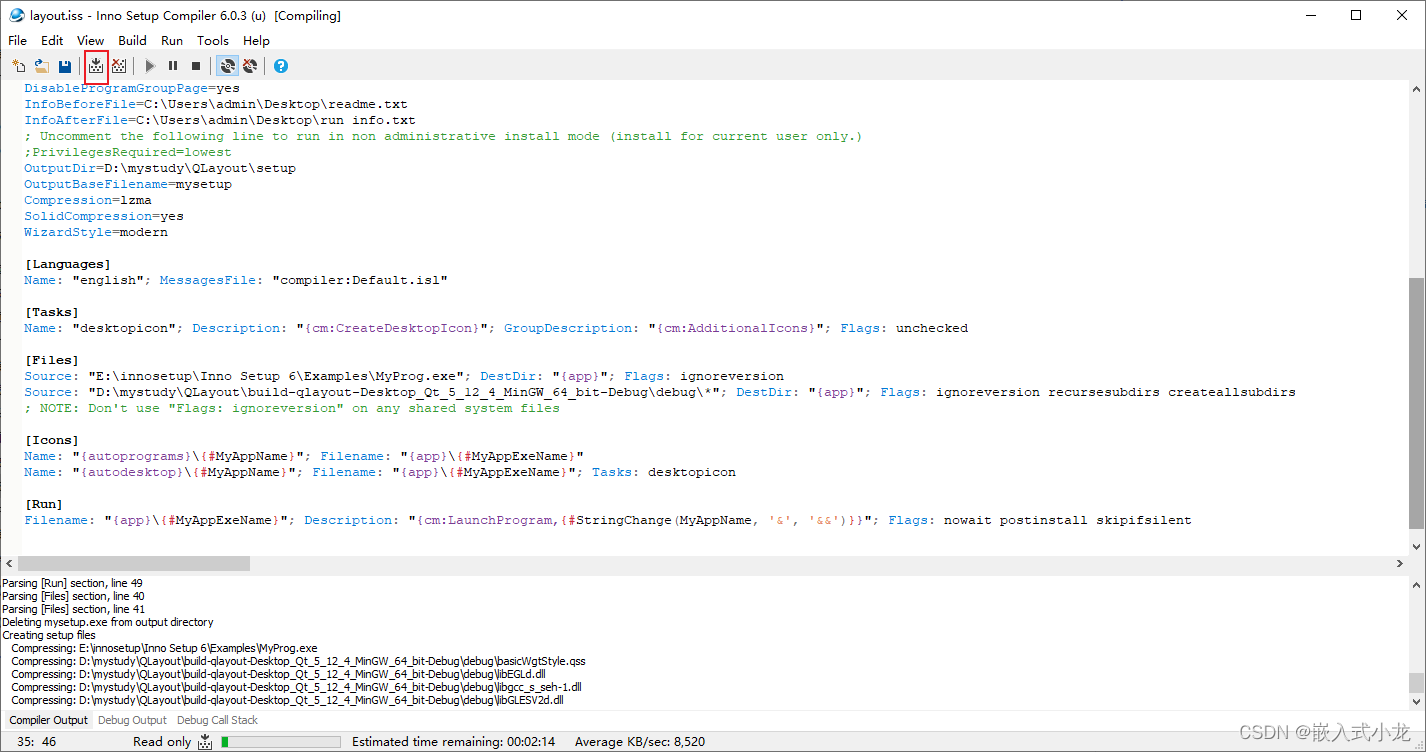Click "compiler:Default.isl" MessagesFile value
The height and width of the screenshot is (752, 1426).
coord(360,280)
